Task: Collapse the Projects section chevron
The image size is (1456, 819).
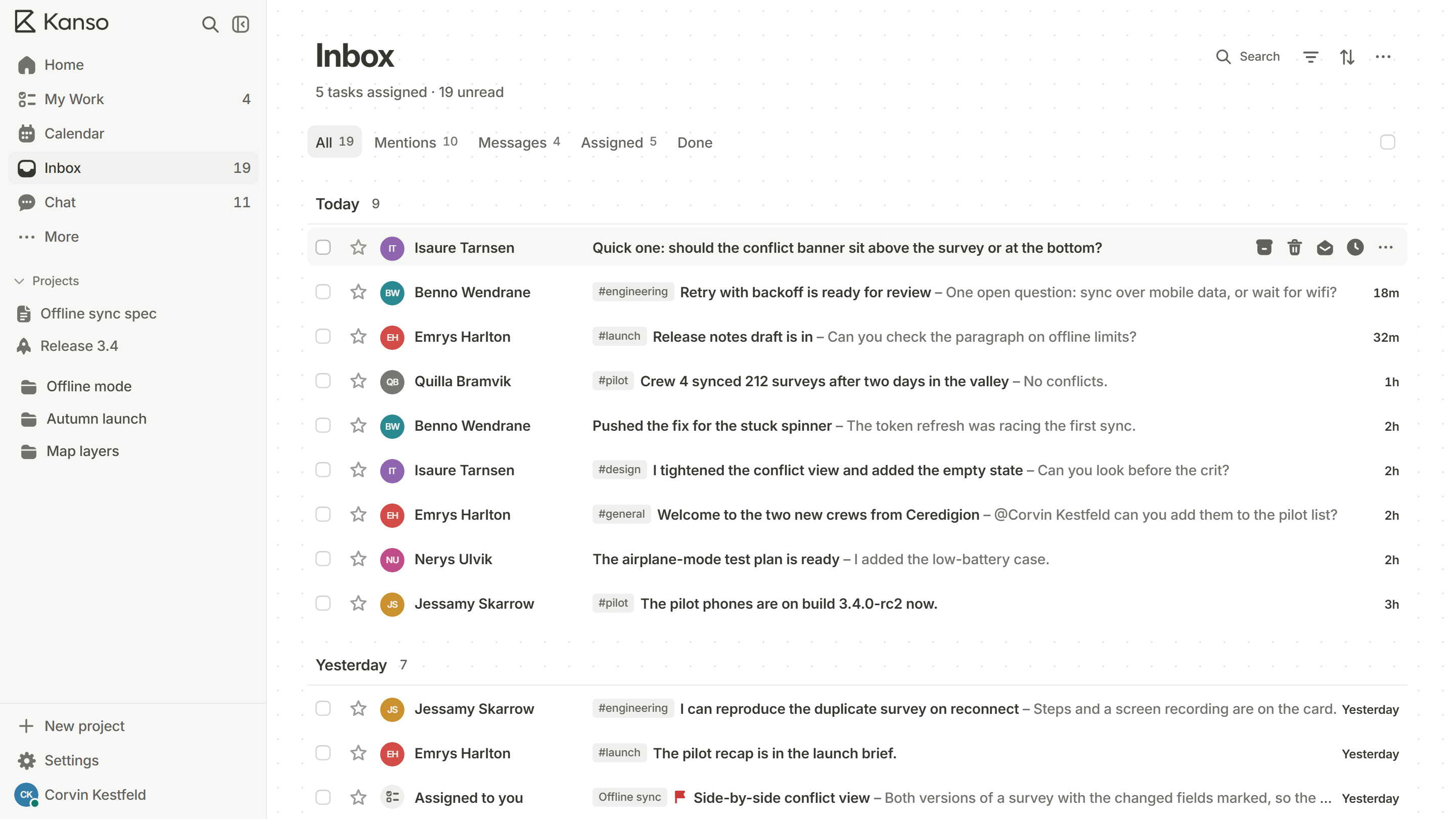Action: click(19, 281)
